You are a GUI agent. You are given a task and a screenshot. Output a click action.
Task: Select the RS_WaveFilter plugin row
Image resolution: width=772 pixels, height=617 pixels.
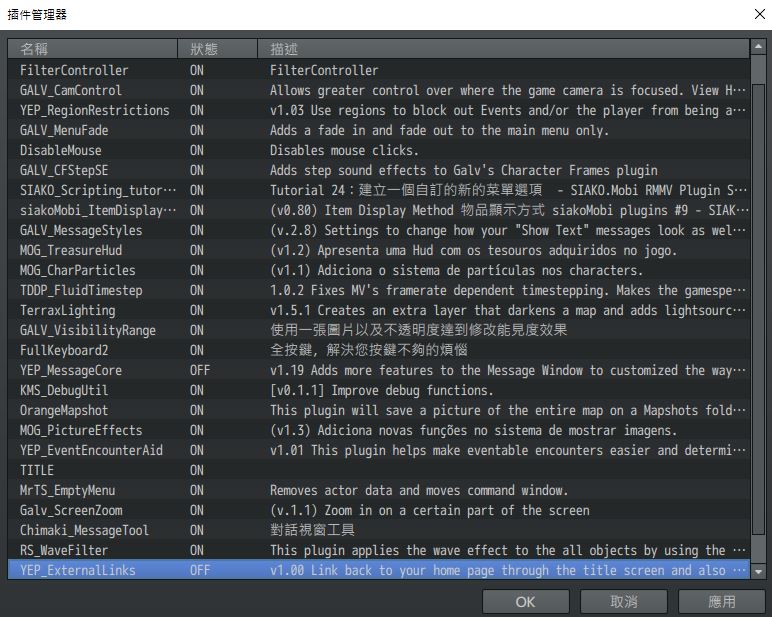[379, 550]
